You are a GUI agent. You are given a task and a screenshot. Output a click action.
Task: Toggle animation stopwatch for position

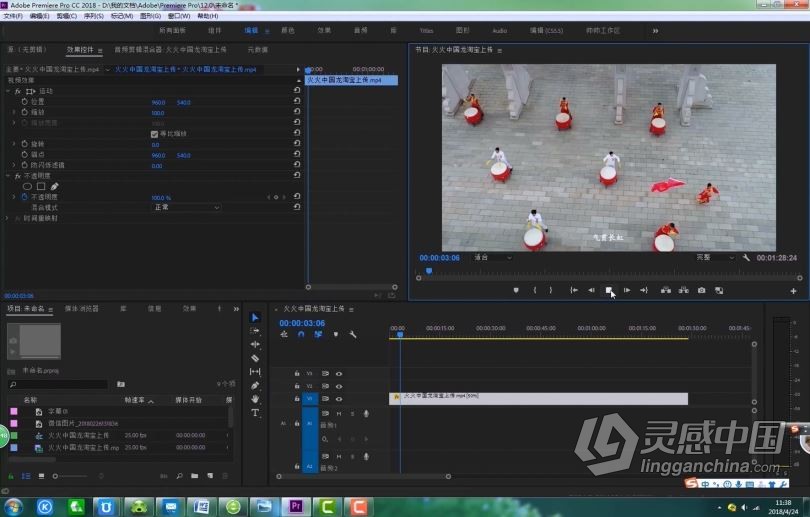[24, 101]
